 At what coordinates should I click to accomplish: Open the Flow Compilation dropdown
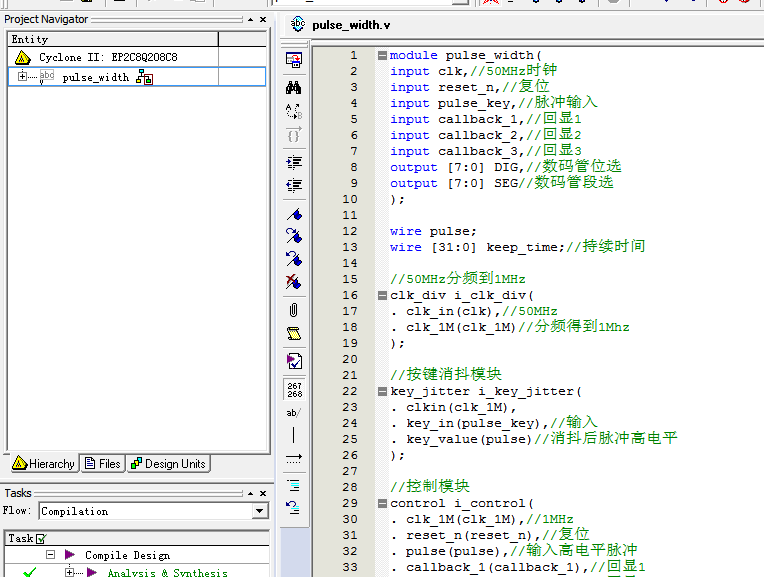[x=260, y=511]
